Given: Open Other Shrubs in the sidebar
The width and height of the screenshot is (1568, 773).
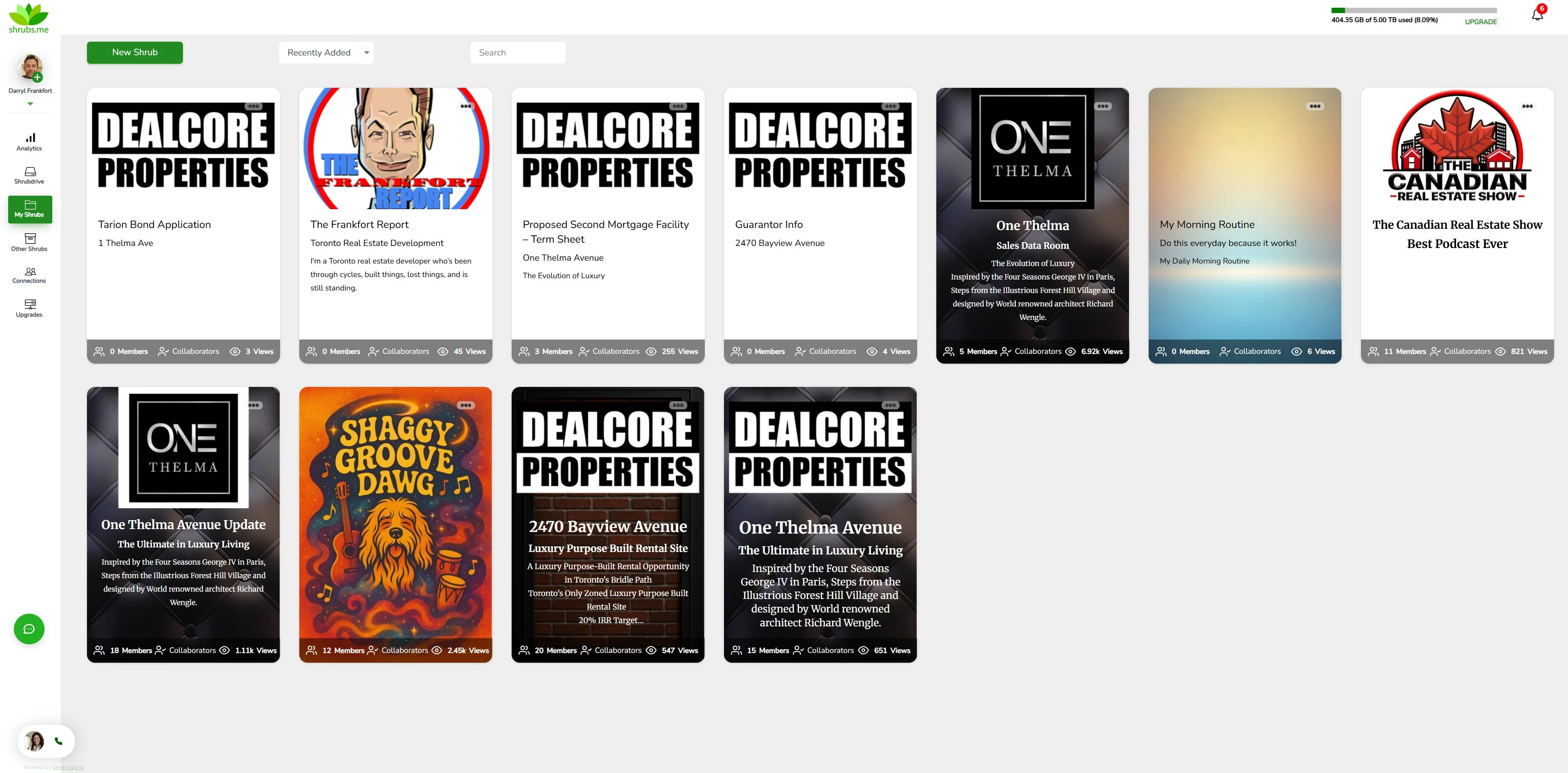Looking at the screenshot, I should click(x=29, y=242).
